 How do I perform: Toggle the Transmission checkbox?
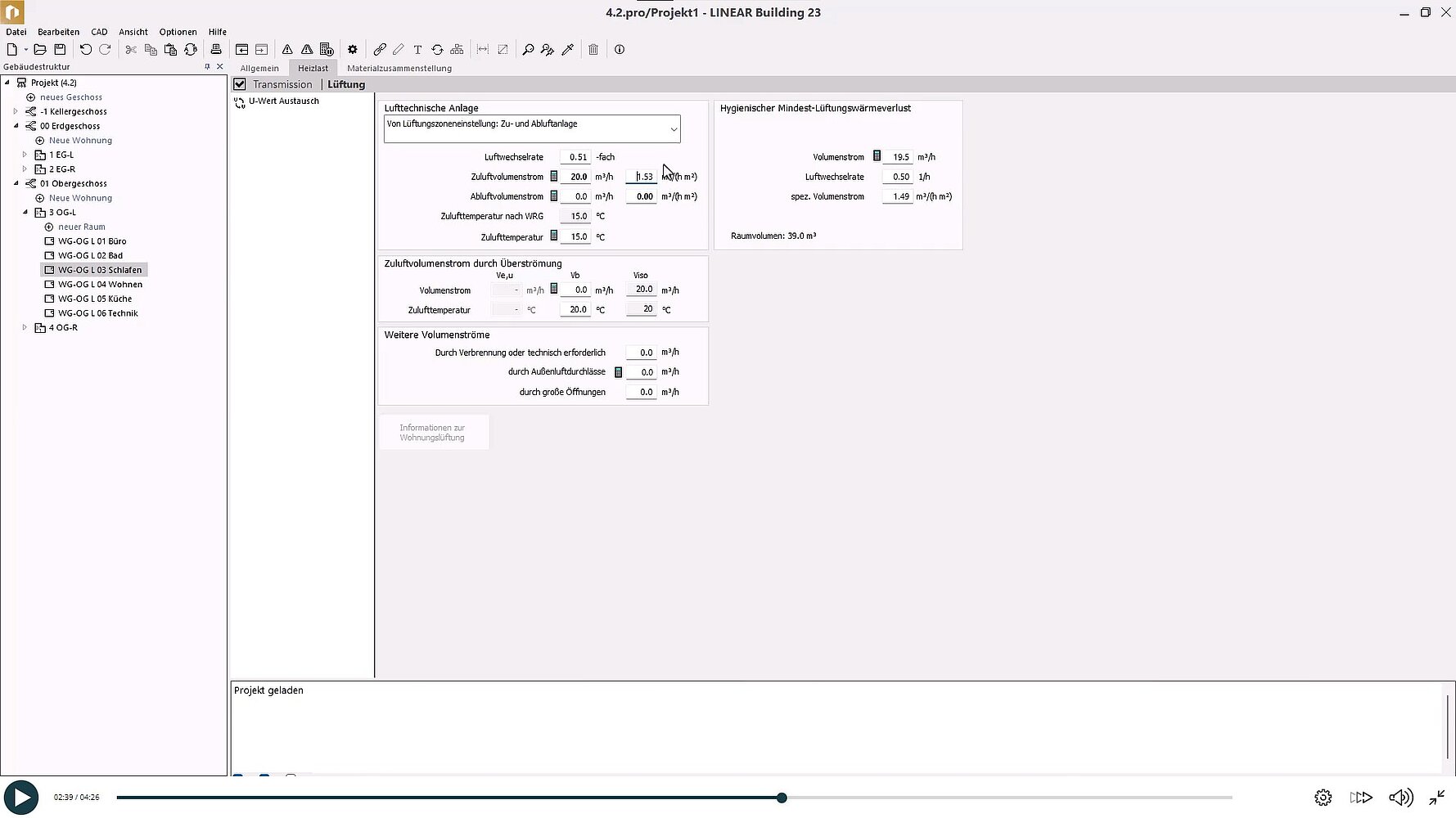[x=240, y=84]
